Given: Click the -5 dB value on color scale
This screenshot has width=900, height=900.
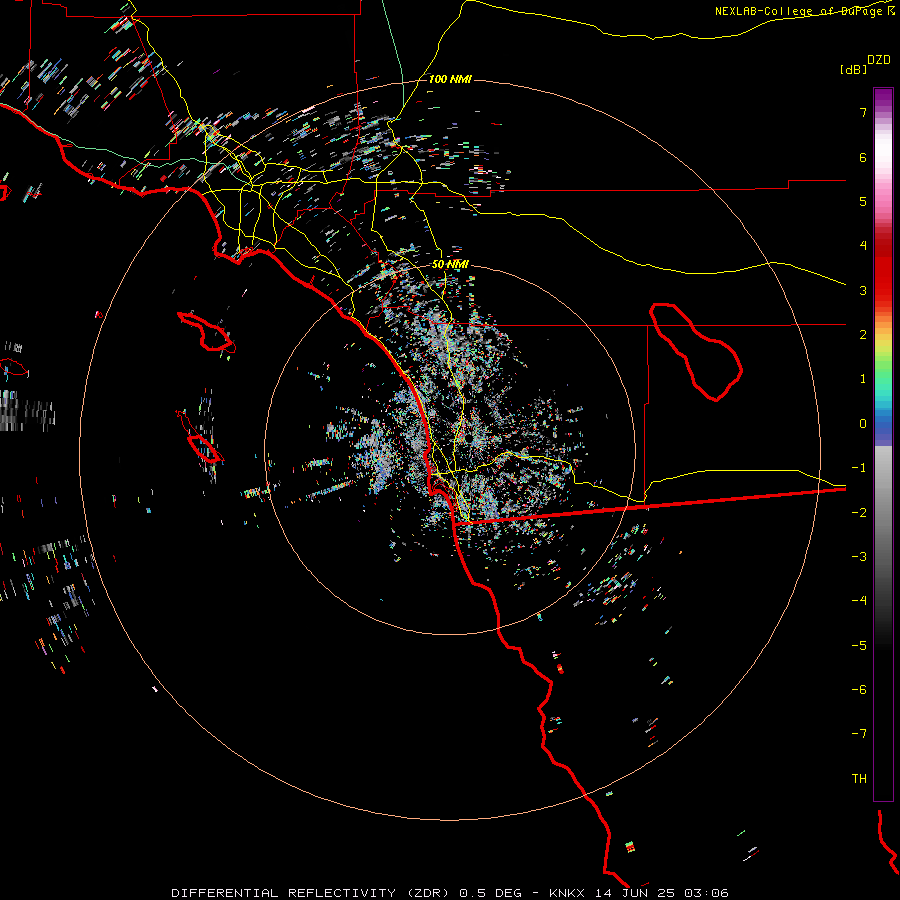Looking at the screenshot, I should pos(859,645).
